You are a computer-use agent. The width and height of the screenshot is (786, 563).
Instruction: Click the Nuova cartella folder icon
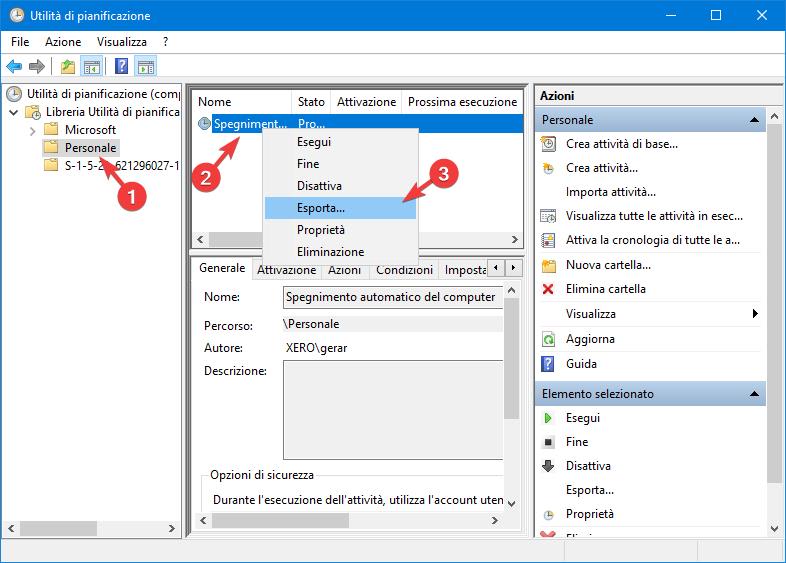pyautogui.click(x=548, y=265)
